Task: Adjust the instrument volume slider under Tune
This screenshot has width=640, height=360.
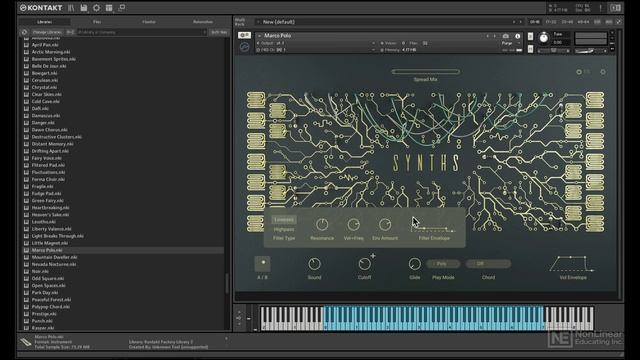Action: pyautogui.click(x=553, y=51)
